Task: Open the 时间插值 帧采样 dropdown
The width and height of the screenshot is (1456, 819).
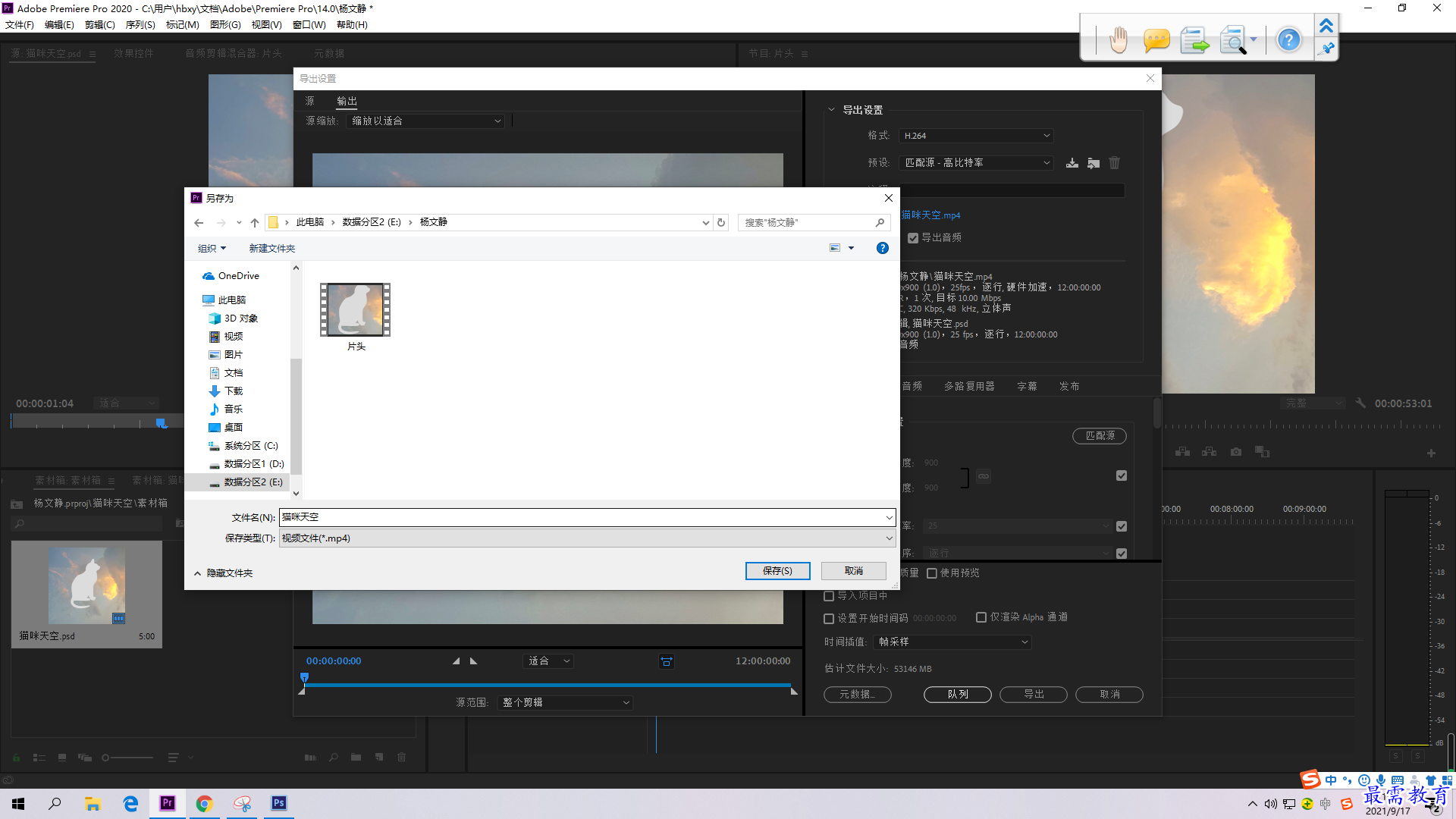Action: (x=952, y=642)
